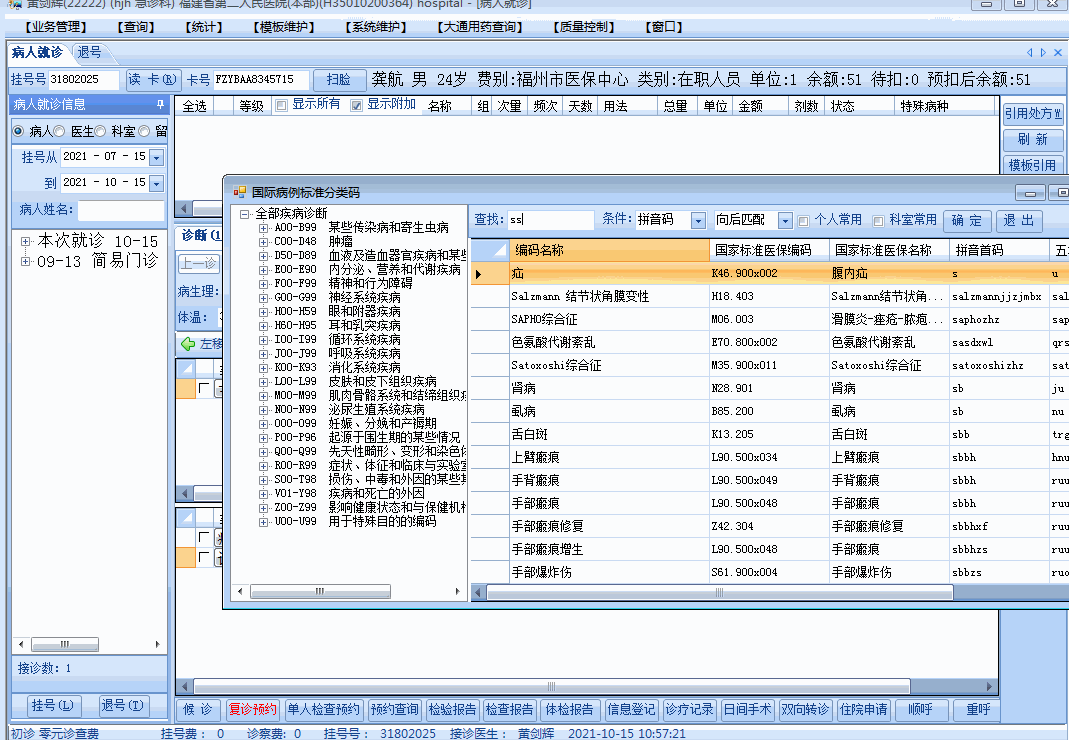The image size is (1069, 740).
Task: Click the 确定 button in the dialog
Action: pyautogui.click(x=967, y=220)
